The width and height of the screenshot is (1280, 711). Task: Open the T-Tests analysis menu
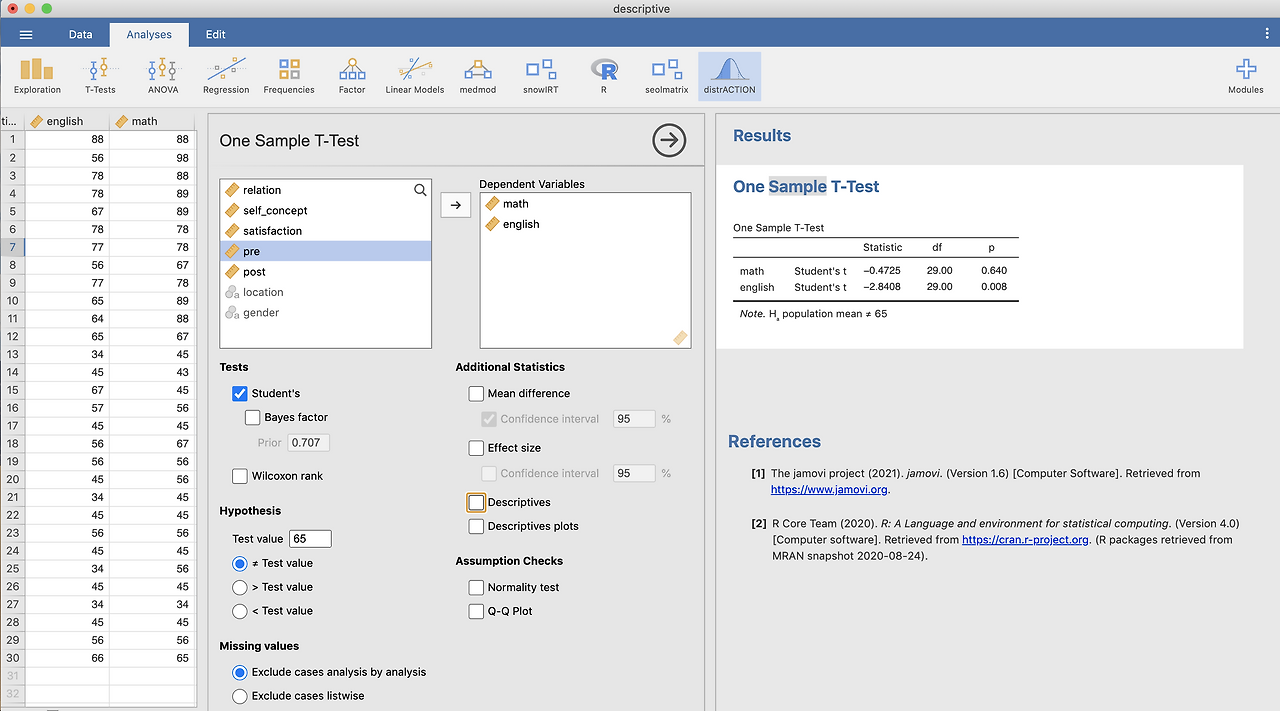(99, 76)
